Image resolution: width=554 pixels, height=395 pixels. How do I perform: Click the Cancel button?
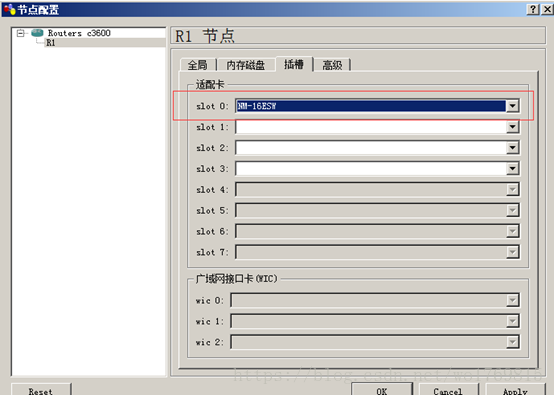coord(448,389)
